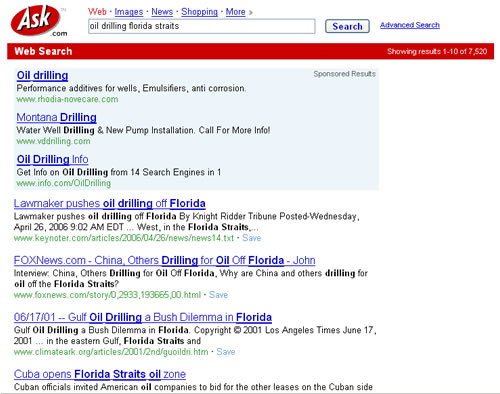
Task: Save the keynoter.com result
Action: [252, 238]
